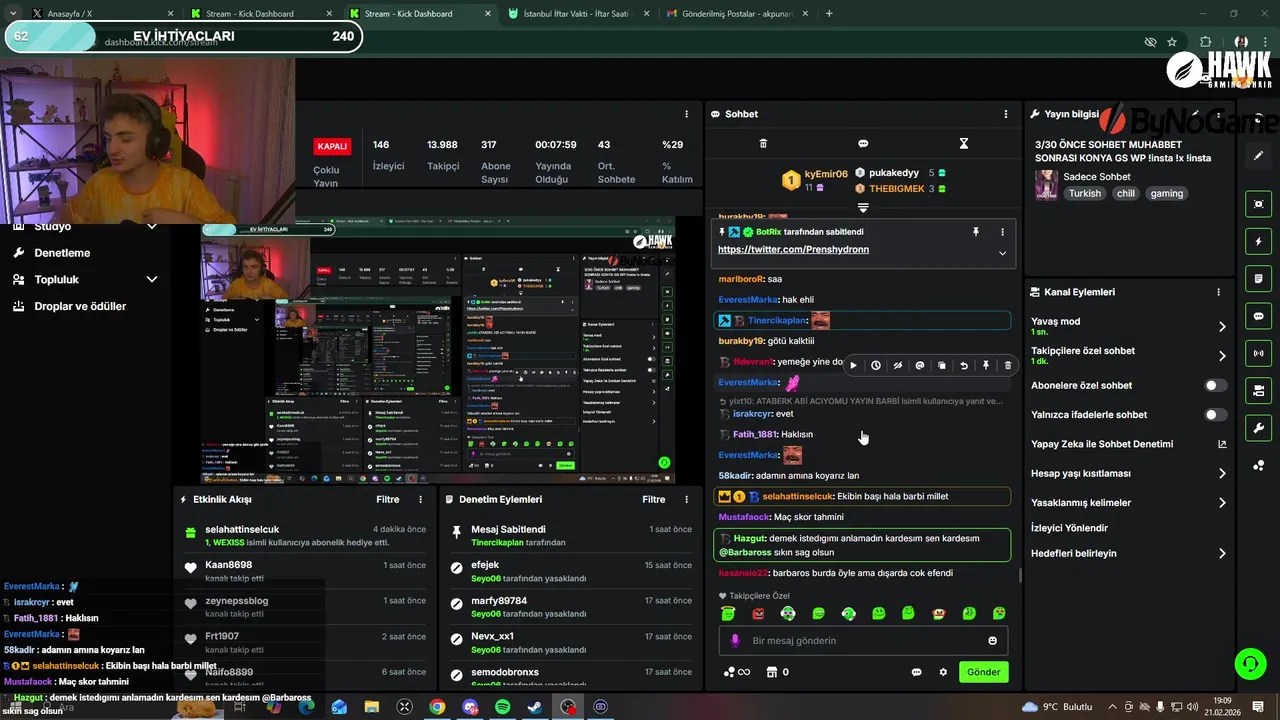Open emoji picker in message box
1280x720 pixels.
click(x=993, y=640)
